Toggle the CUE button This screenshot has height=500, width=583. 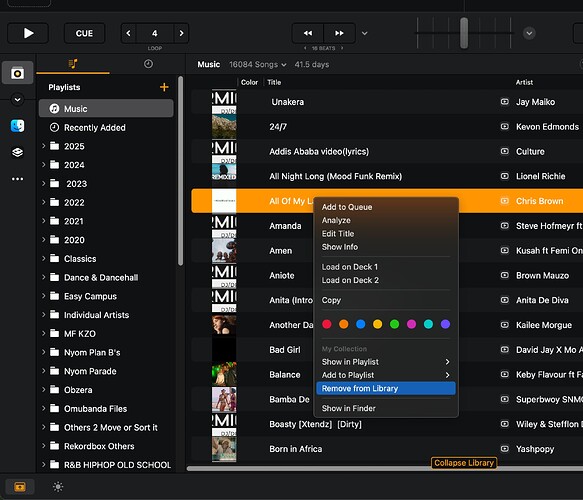(x=84, y=33)
